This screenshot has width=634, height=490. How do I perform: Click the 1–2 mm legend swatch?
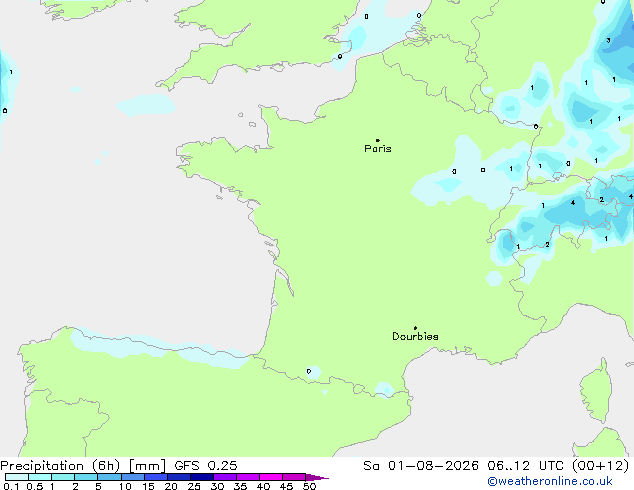[x=63, y=477]
